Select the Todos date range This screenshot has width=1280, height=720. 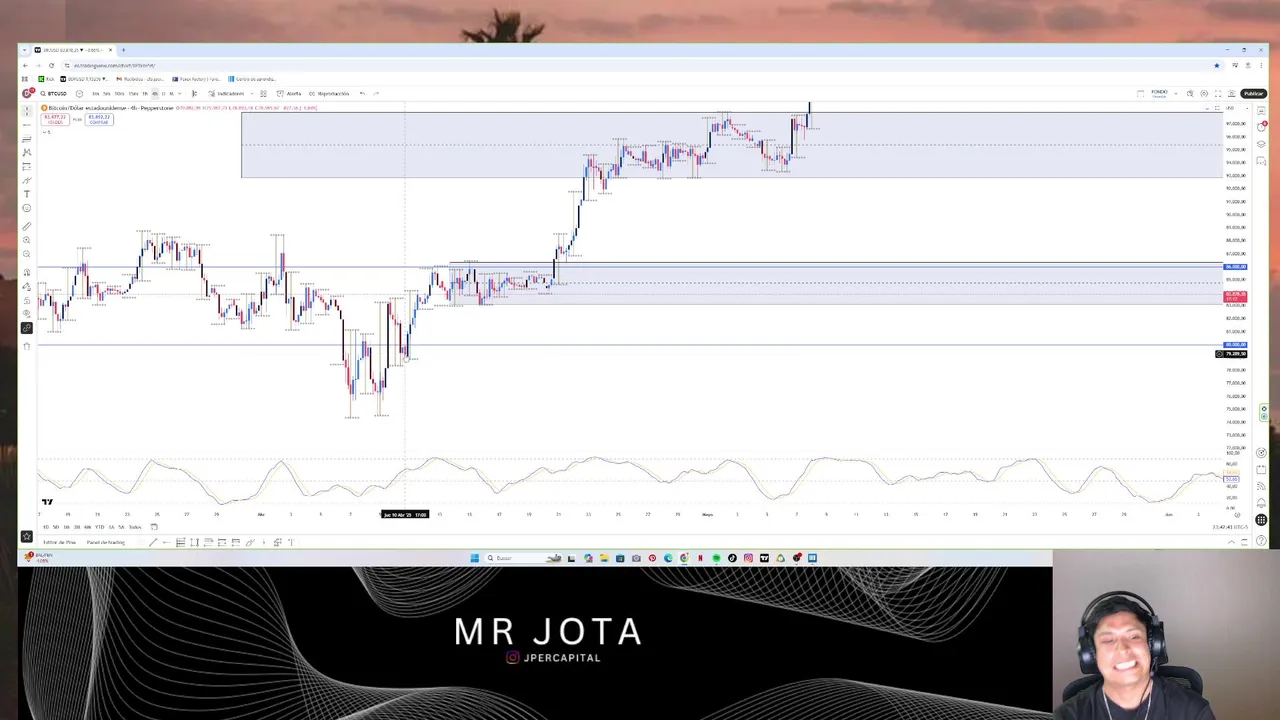pos(135,527)
